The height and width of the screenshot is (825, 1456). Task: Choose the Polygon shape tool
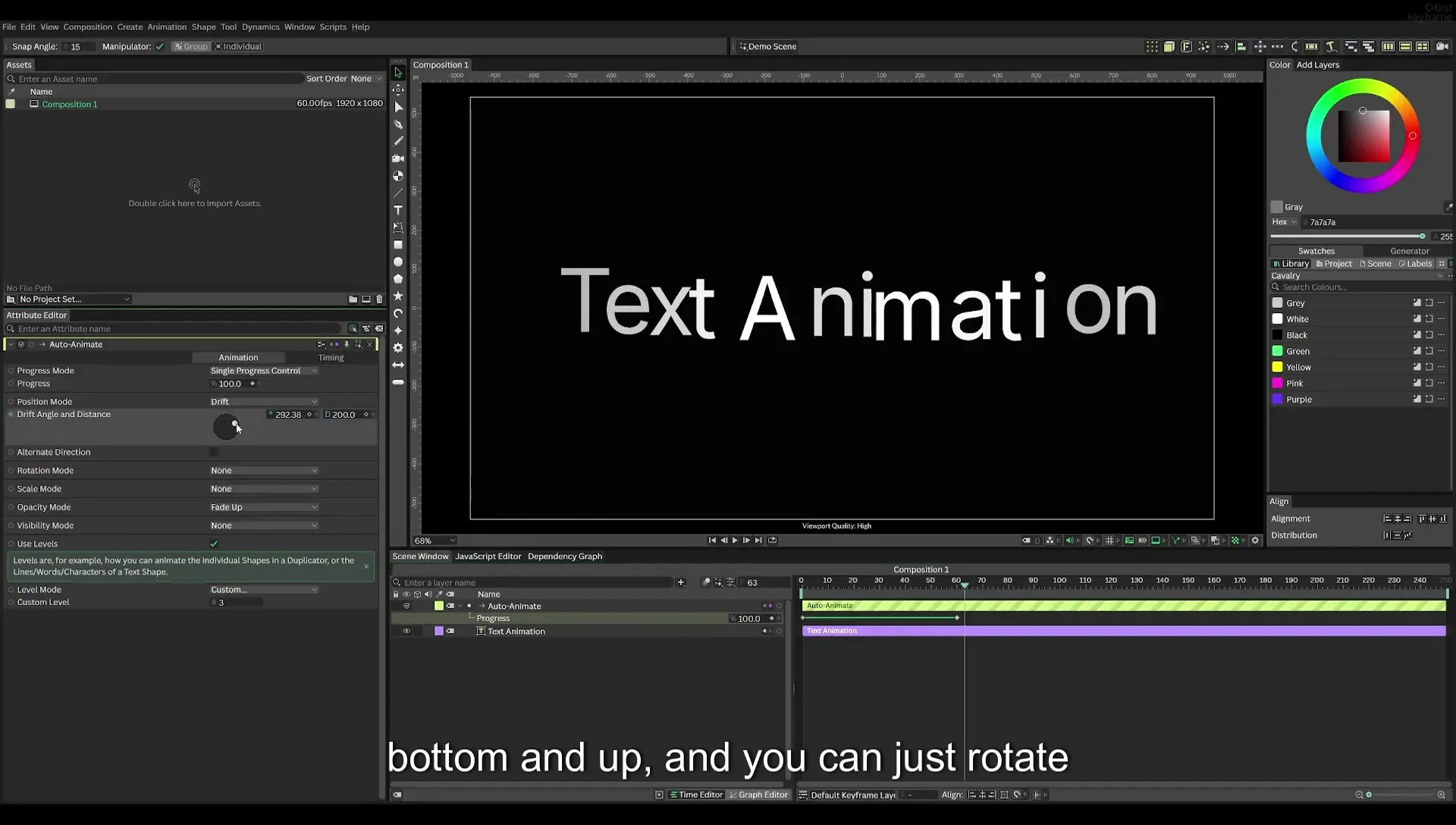click(x=398, y=279)
